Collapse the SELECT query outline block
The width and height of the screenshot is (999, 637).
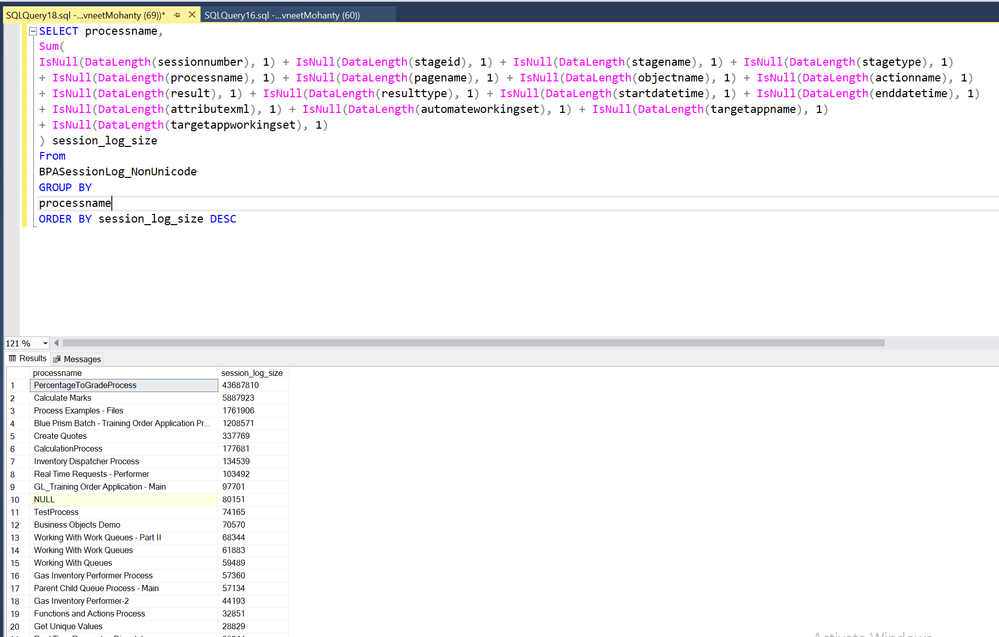coord(33,31)
